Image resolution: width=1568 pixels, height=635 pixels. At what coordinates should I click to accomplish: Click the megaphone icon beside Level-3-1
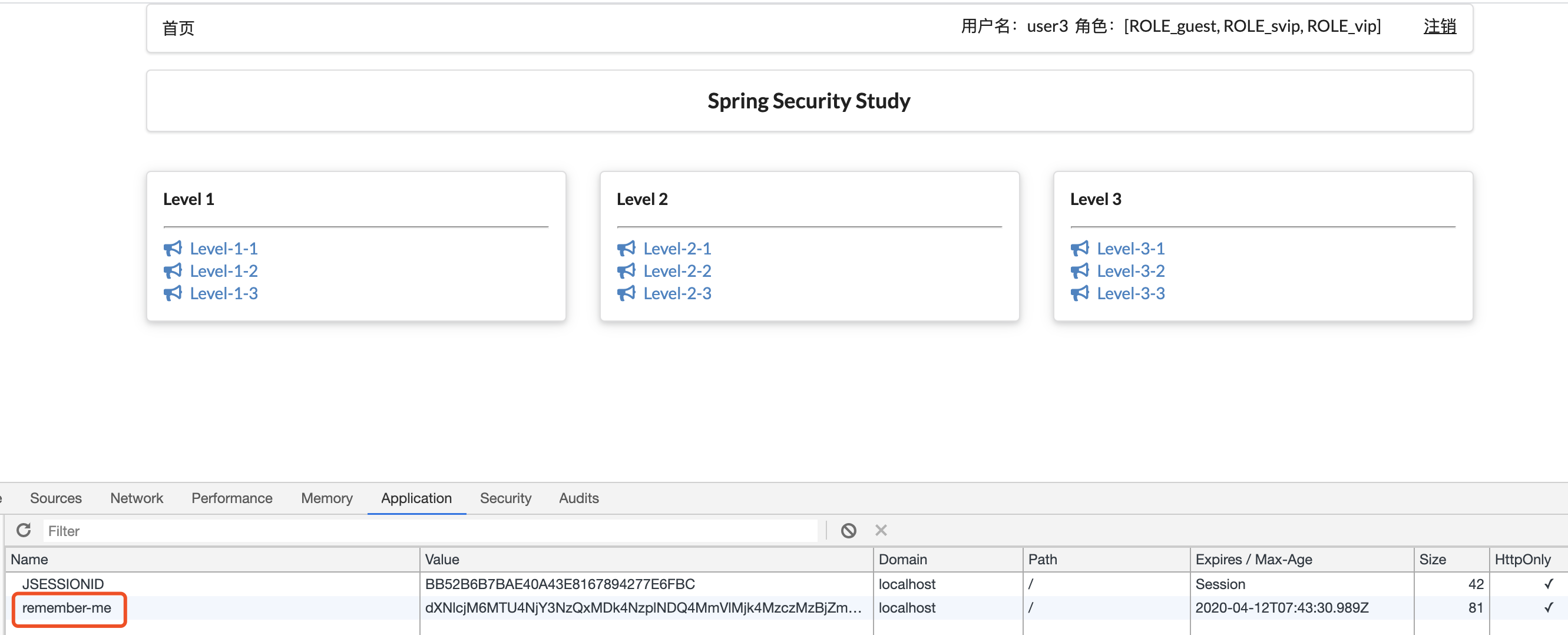pos(1079,249)
